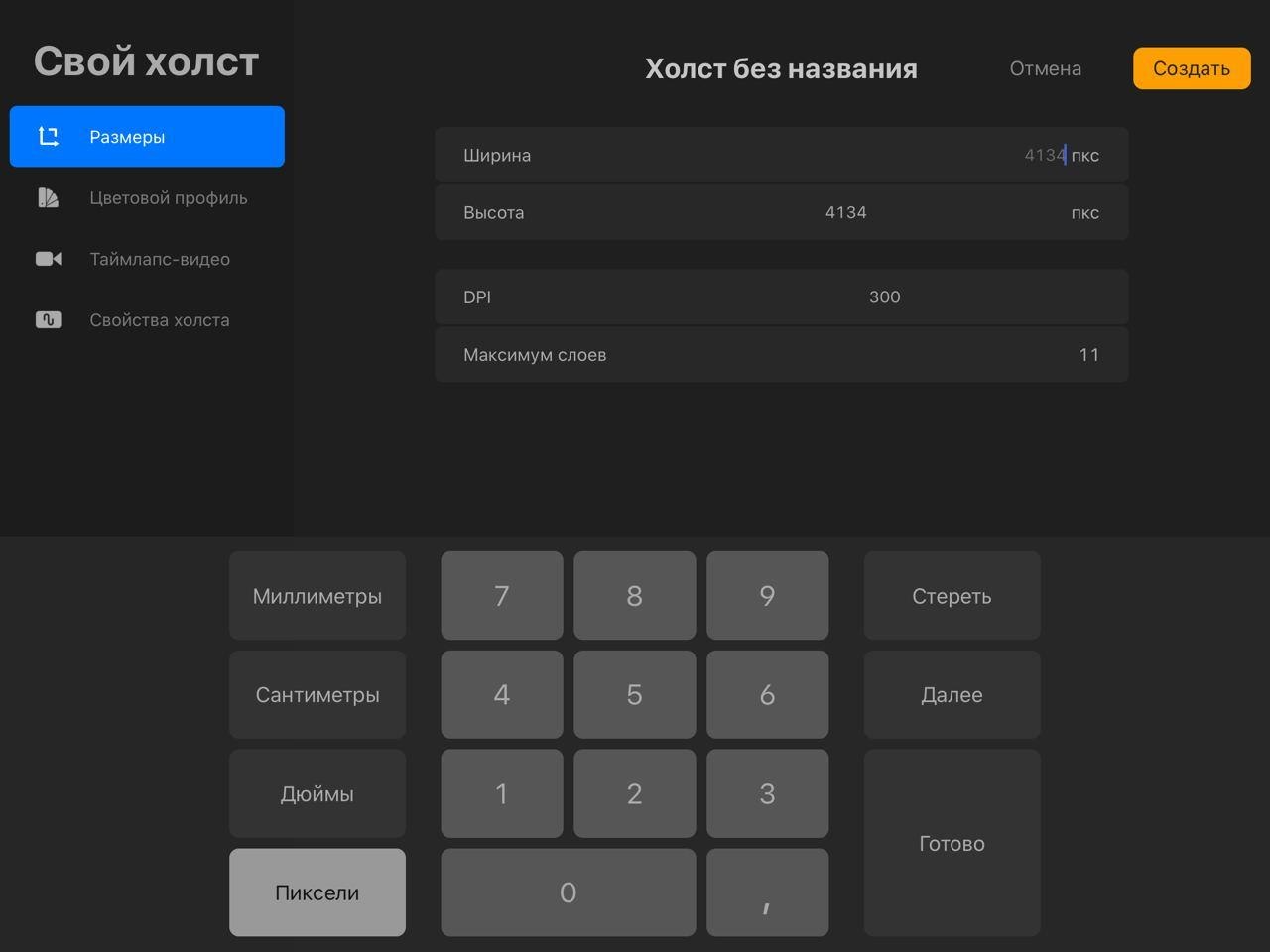Select the Высота height field
The image size is (1270, 952).
[782, 212]
